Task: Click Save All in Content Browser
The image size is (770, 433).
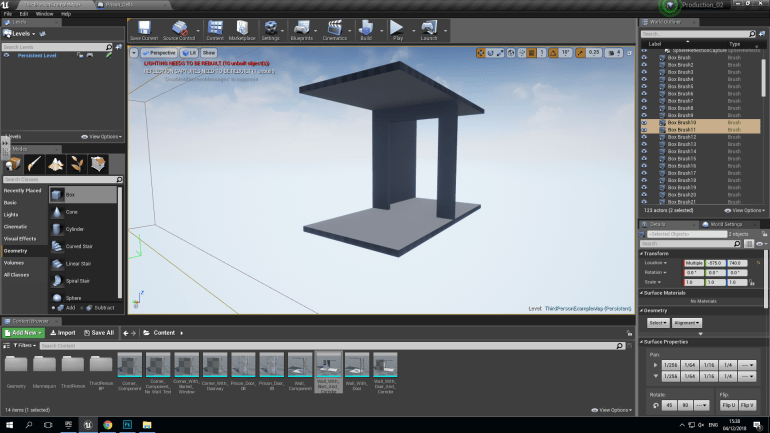Action: [x=99, y=333]
